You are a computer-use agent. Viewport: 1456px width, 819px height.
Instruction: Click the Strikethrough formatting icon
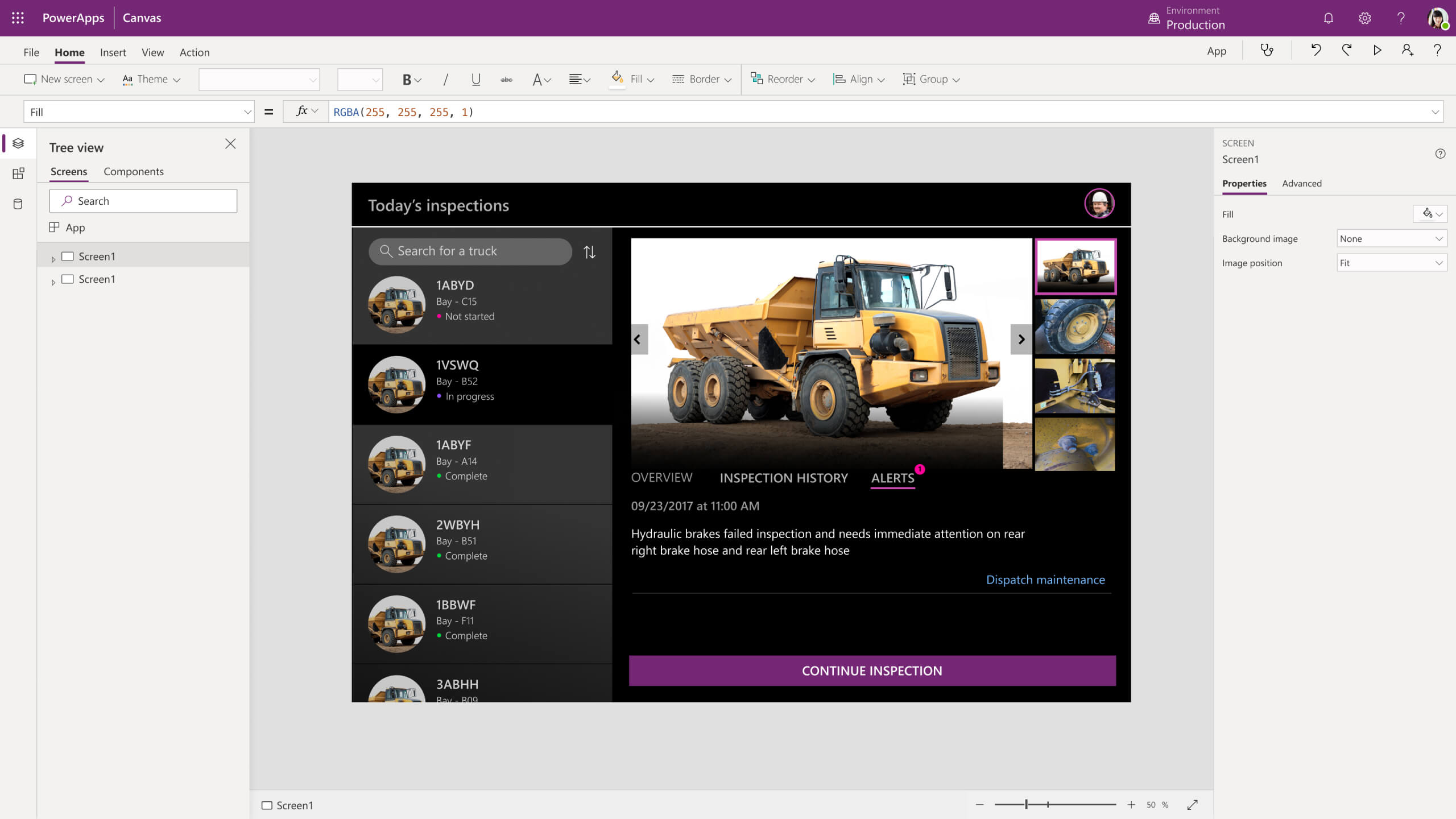pos(507,79)
